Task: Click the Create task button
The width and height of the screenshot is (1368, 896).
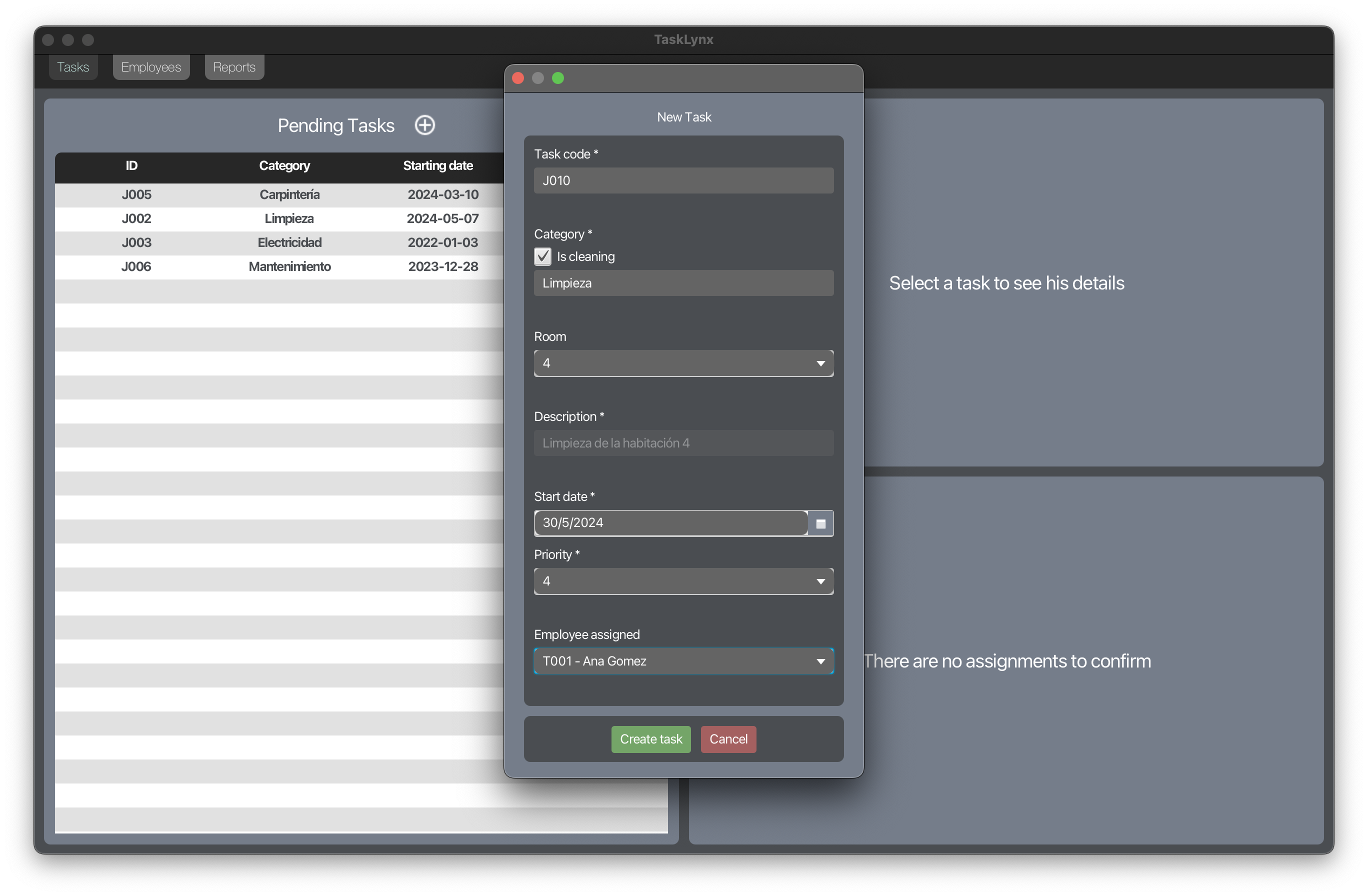Action: tap(650, 739)
